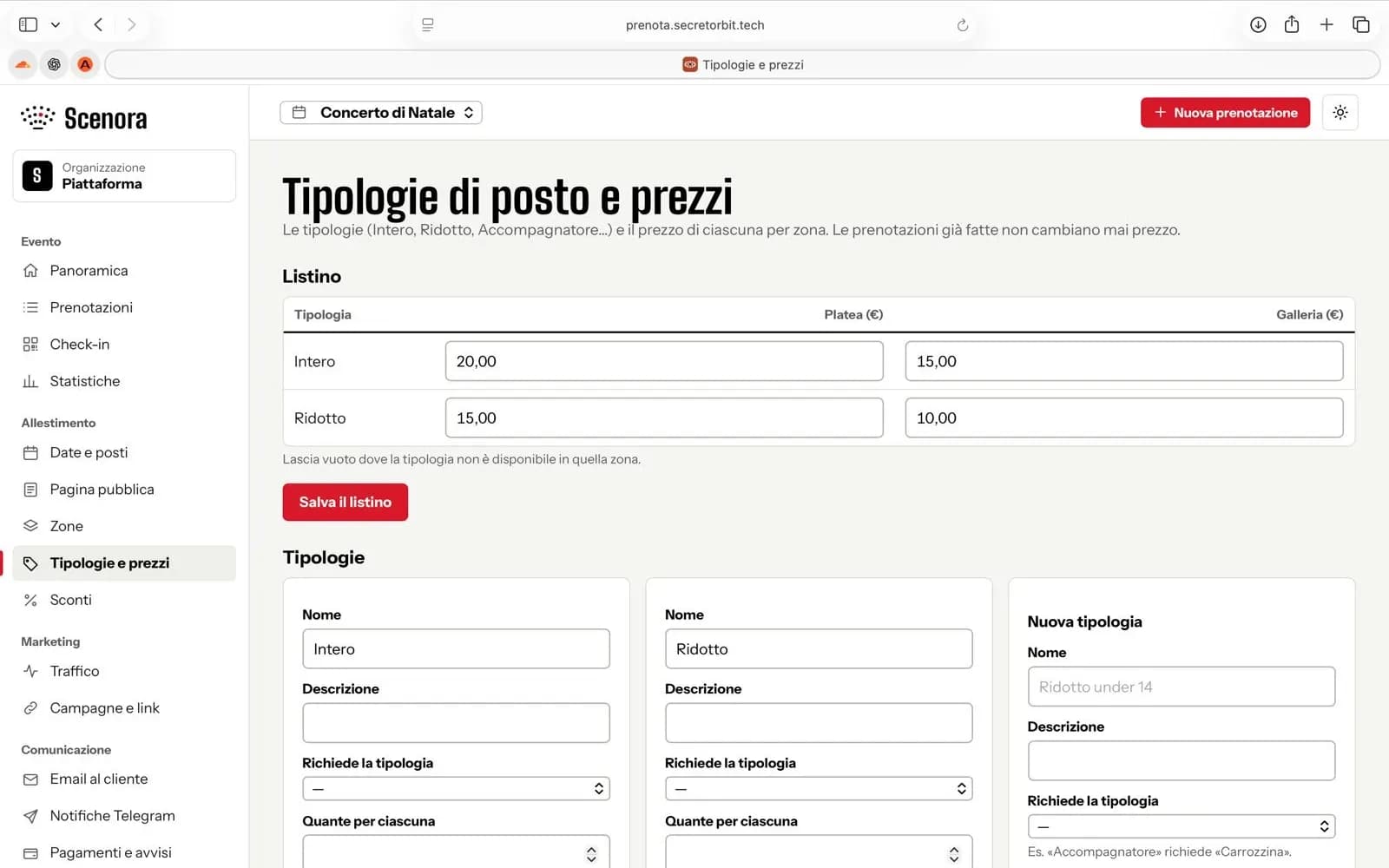Open the Zone section
The width and height of the screenshot is (1389, 868).
click(124, 526)
